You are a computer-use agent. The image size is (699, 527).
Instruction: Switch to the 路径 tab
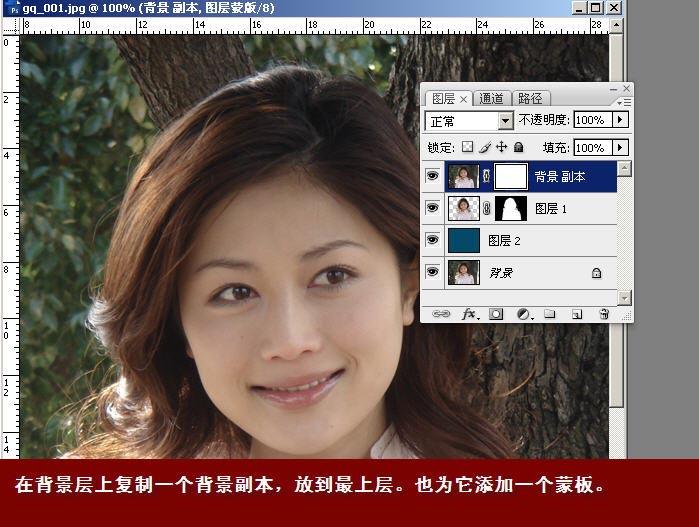coord(531,98)
